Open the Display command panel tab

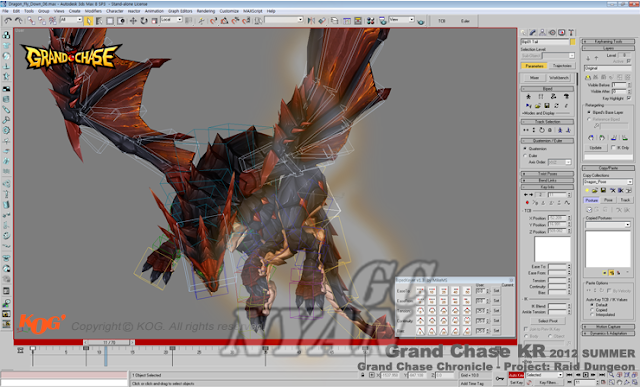pyautogui.click(x=562, y=32)
